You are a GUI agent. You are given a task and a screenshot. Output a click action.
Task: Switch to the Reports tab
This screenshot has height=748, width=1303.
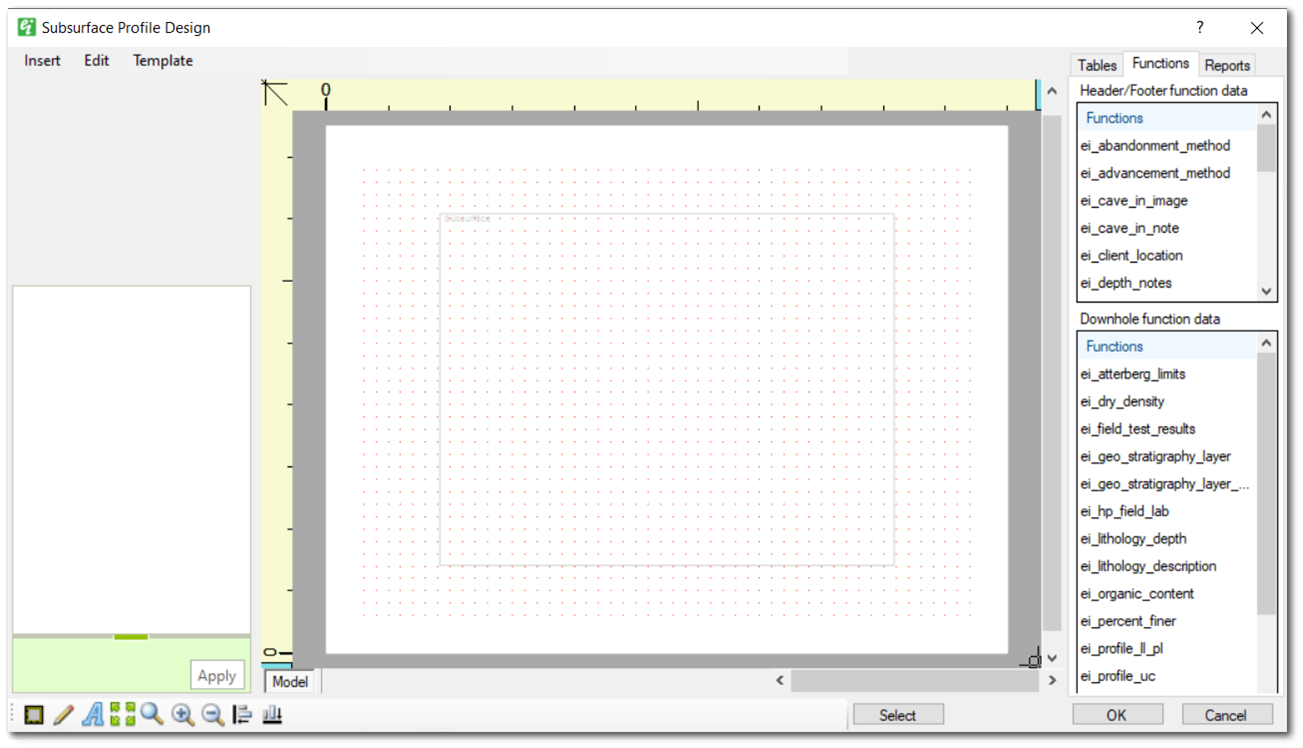[x=1227, y=65]
